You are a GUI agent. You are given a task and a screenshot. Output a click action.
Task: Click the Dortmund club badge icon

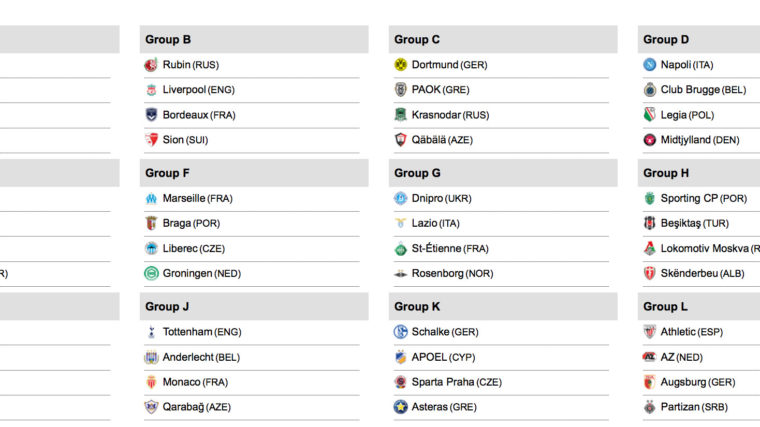400,65
